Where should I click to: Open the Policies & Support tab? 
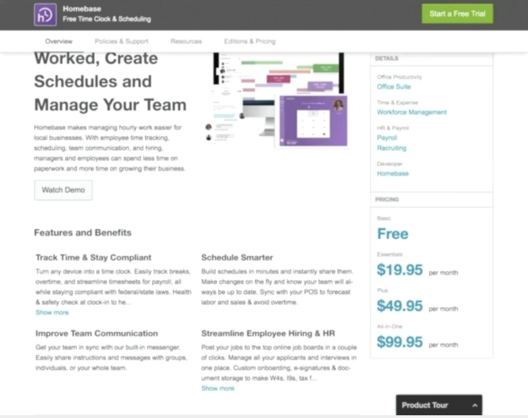121,41
